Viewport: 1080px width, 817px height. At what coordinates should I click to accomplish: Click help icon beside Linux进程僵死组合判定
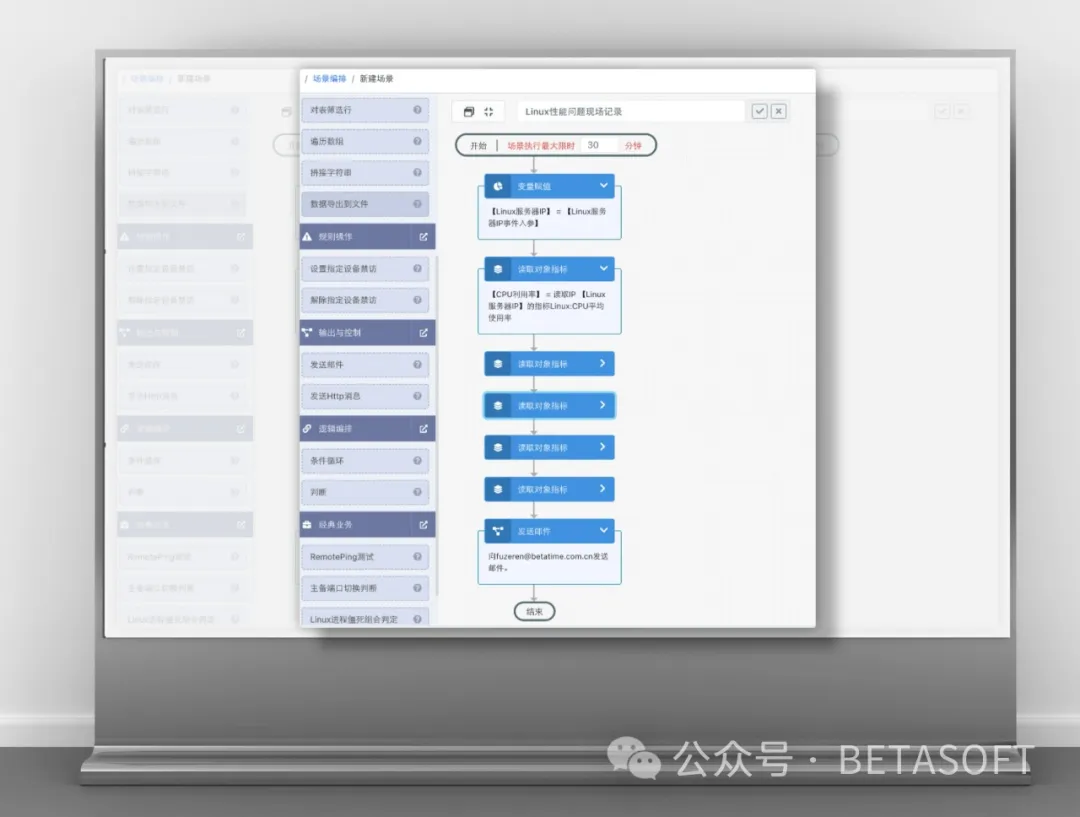coord(417,619)
